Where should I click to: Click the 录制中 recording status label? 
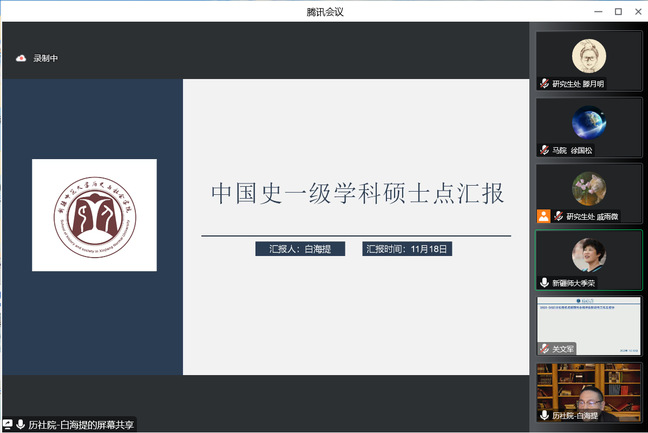46,58
